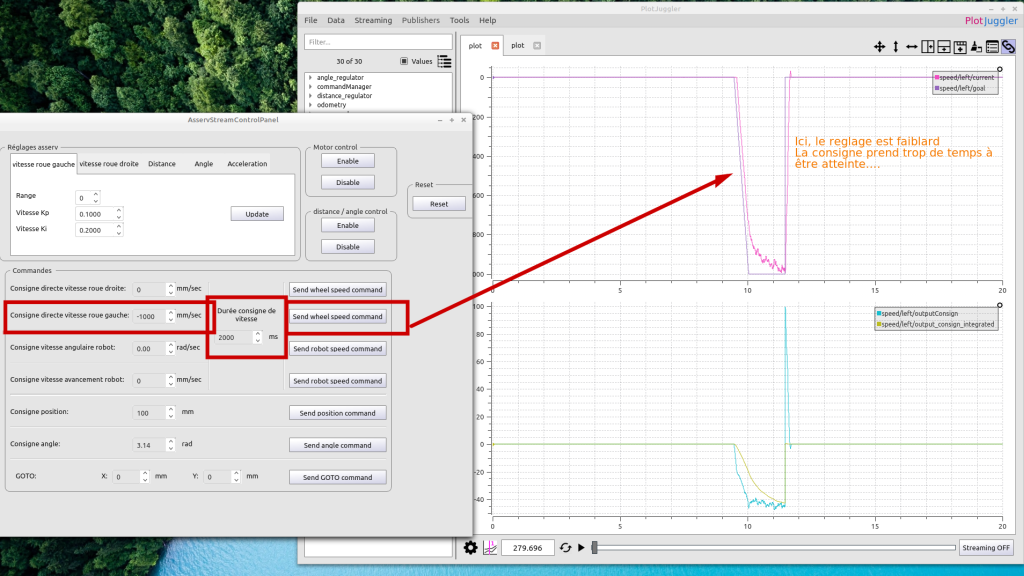Open the settings gear icon in PlotJuggler
1024x576 pixels.
point(470,548)
